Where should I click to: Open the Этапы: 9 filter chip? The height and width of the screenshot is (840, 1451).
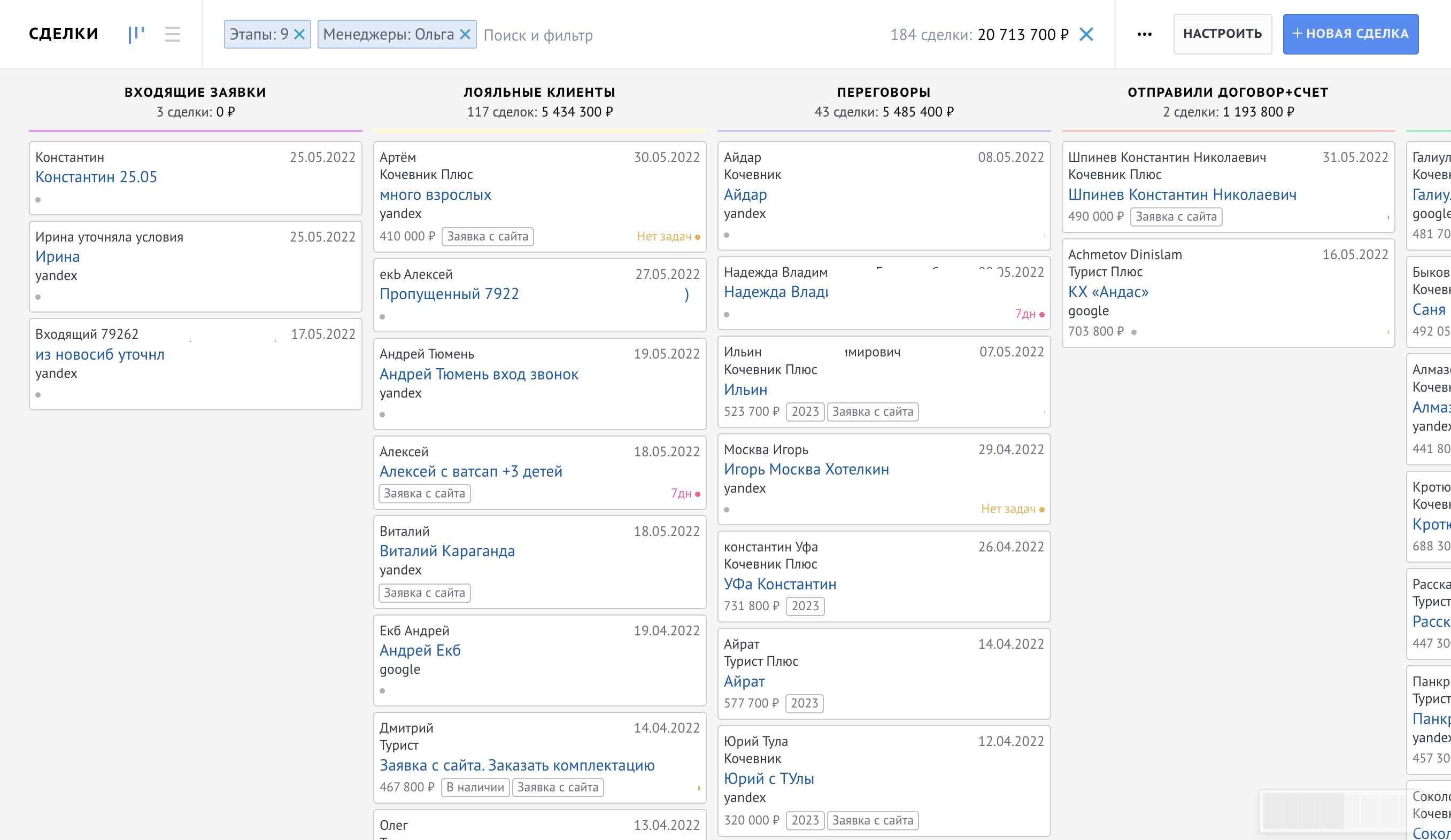[x=259, y=35]
